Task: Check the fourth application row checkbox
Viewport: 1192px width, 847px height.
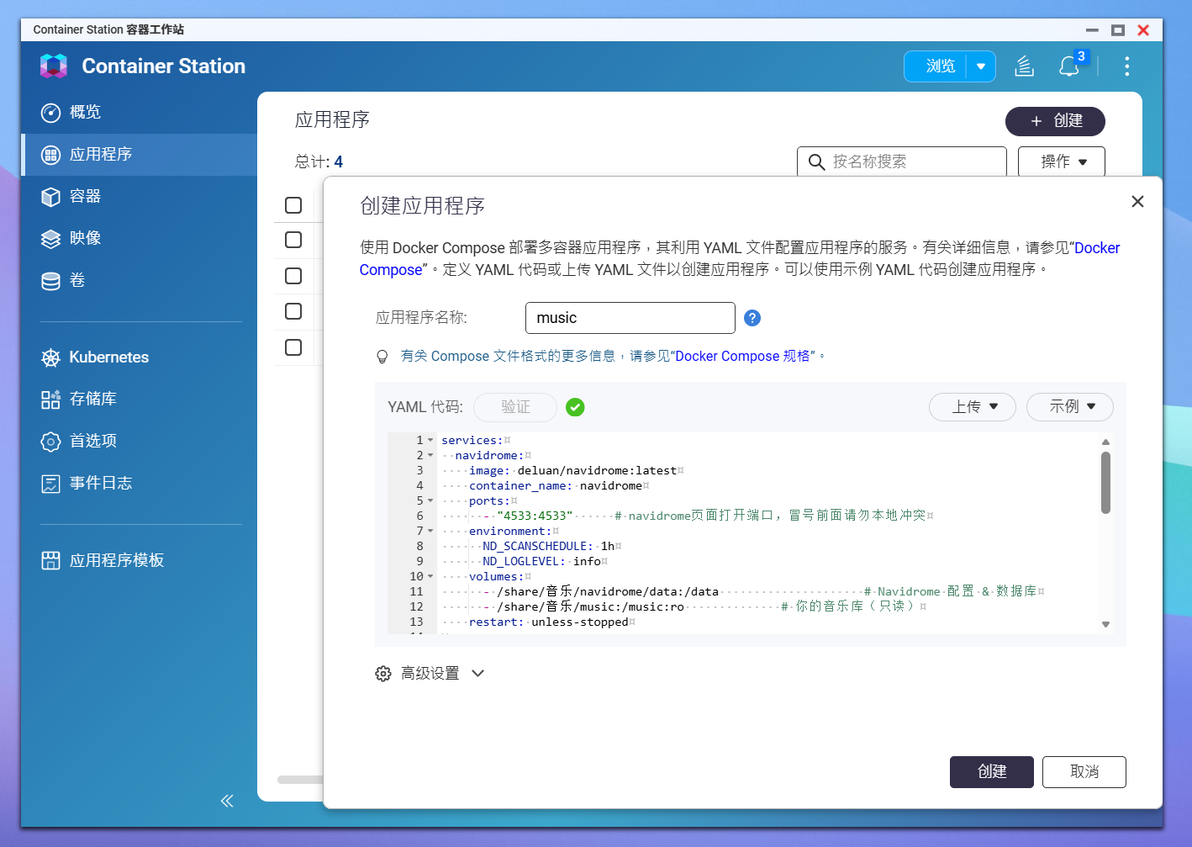Action: point(293,347)
